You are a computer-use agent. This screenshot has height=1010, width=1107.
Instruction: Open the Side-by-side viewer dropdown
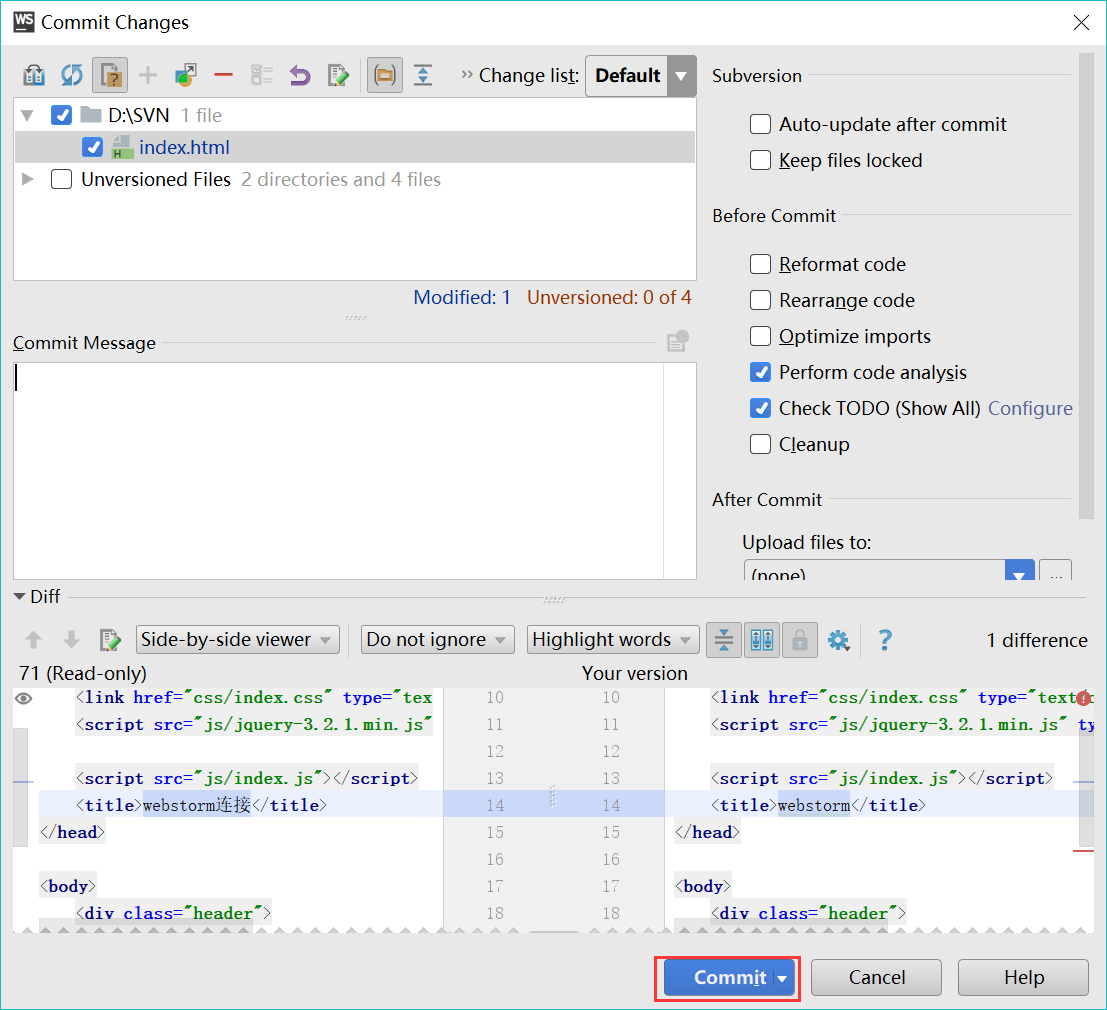coord(238,639)
